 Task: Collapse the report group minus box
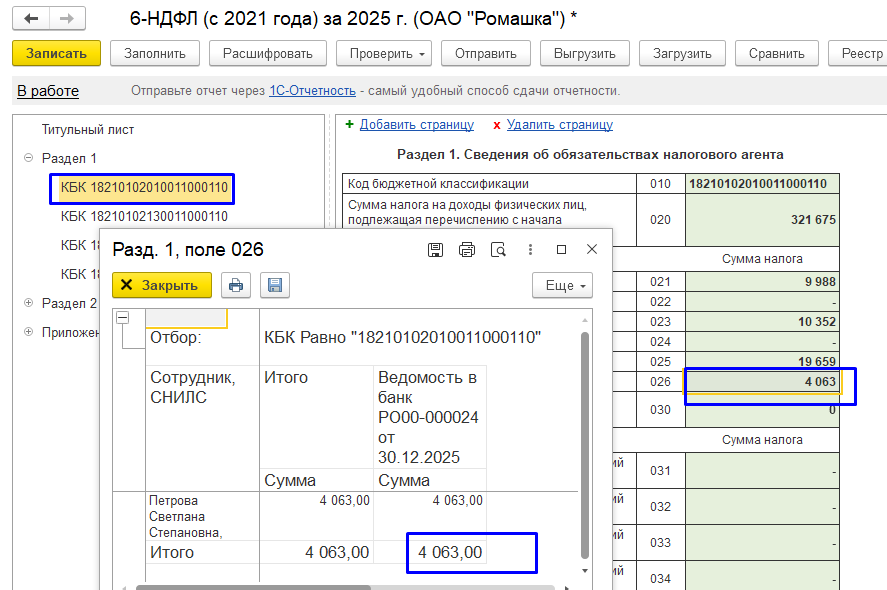[x=123, y=318]
